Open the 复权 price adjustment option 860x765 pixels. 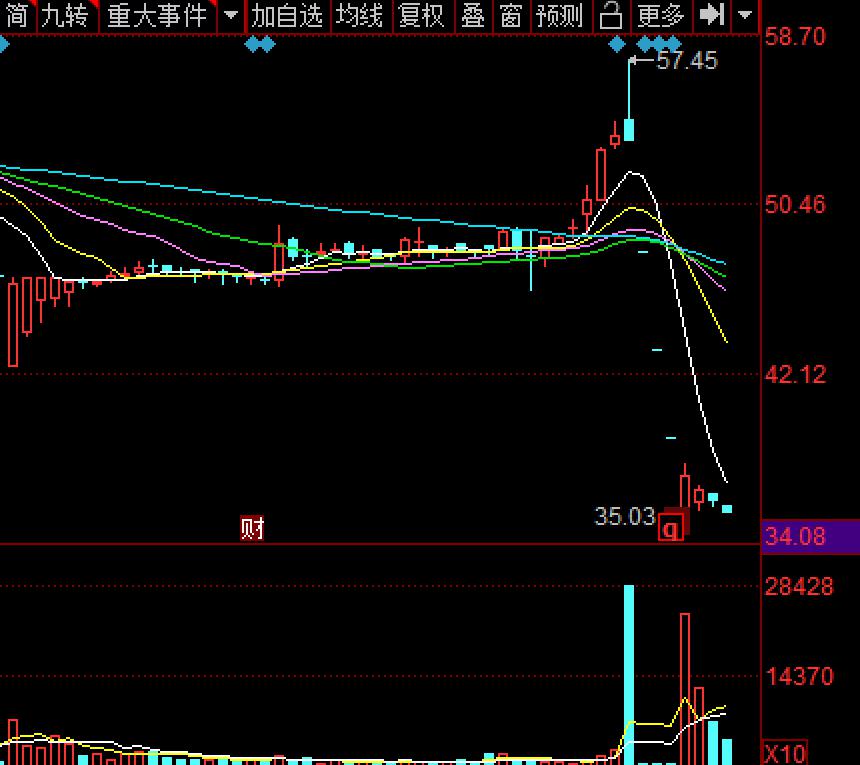coord(421,16)
